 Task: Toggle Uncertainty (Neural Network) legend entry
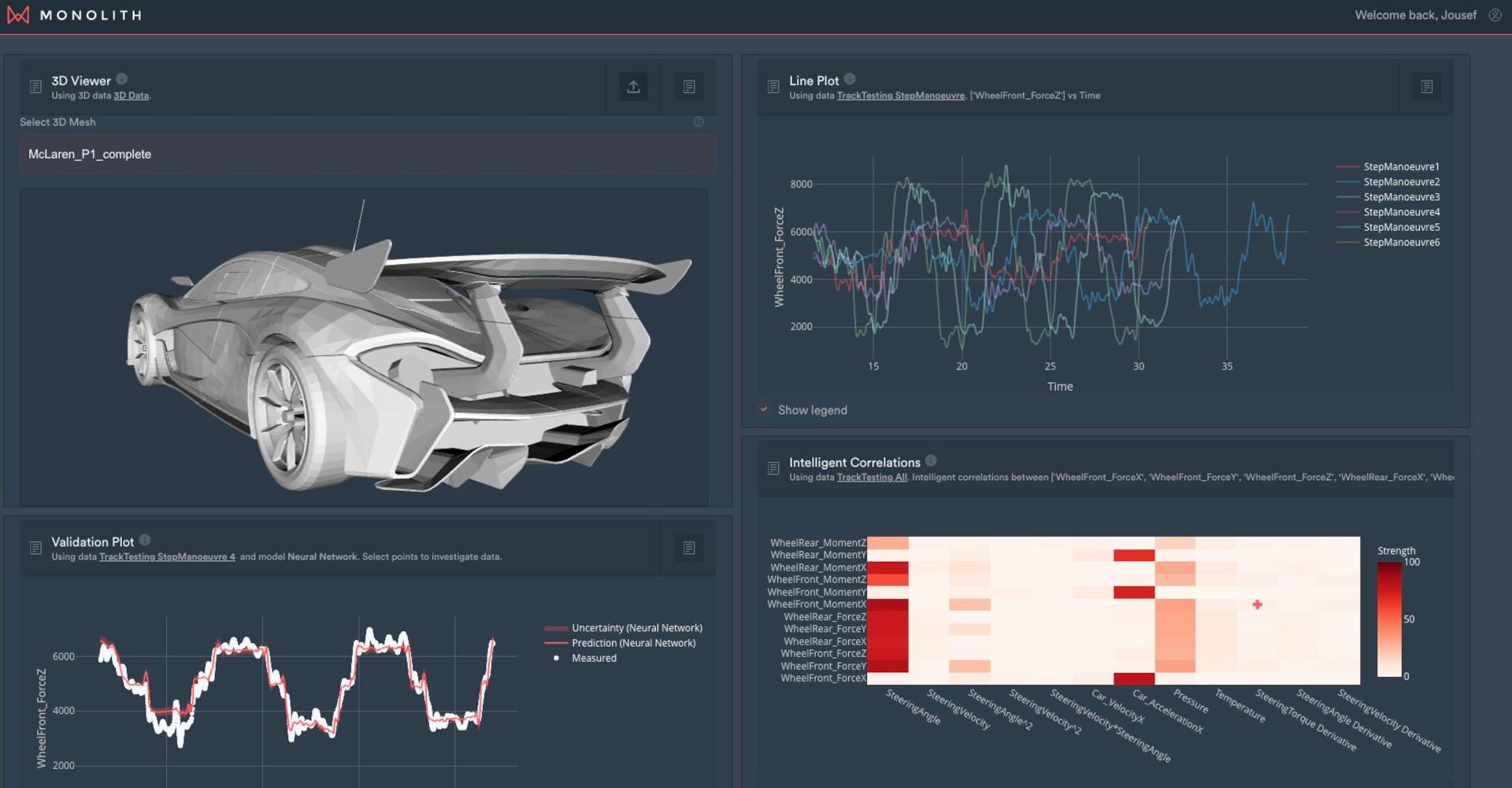pos(623,628)
